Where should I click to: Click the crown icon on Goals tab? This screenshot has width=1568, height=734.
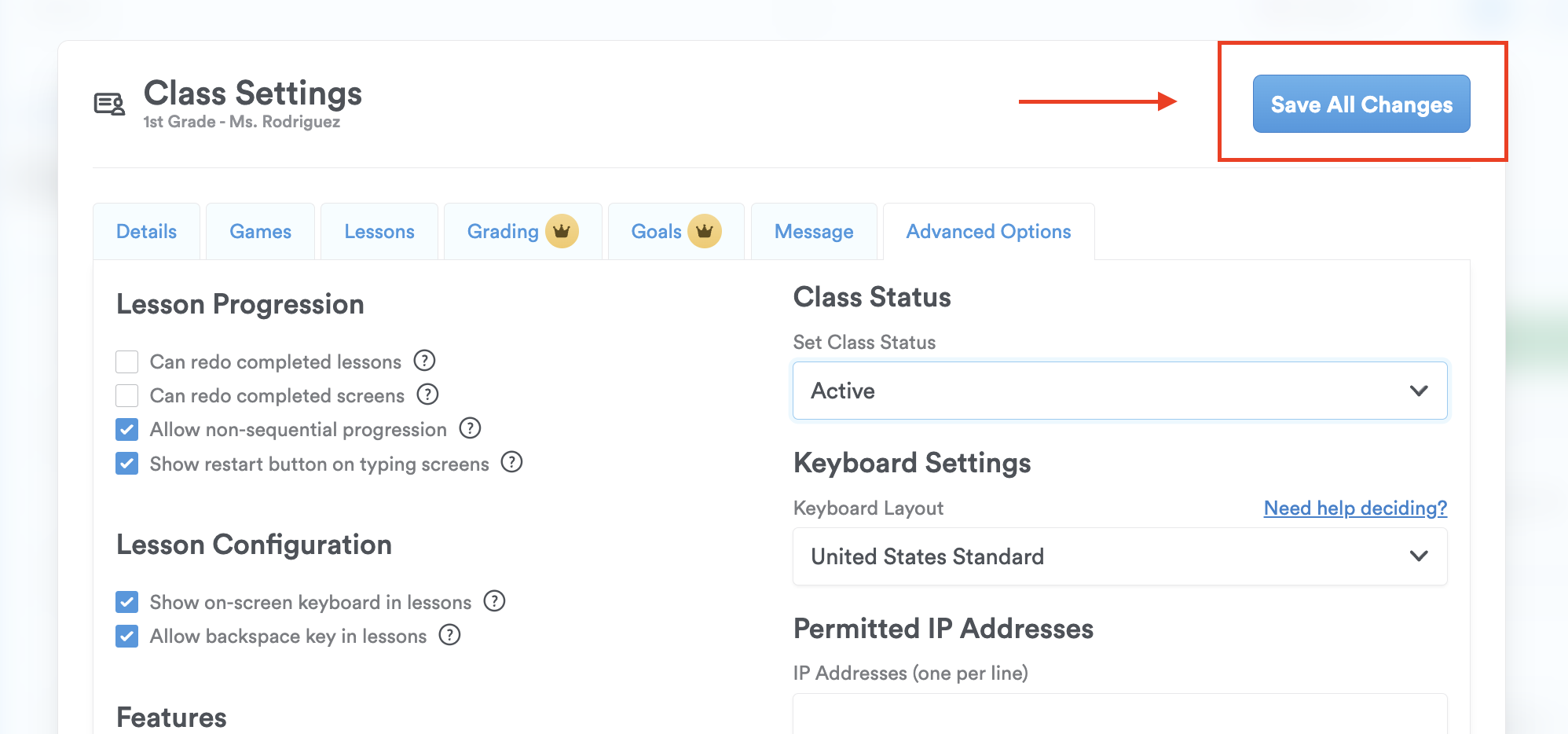[x=704, y=231]
